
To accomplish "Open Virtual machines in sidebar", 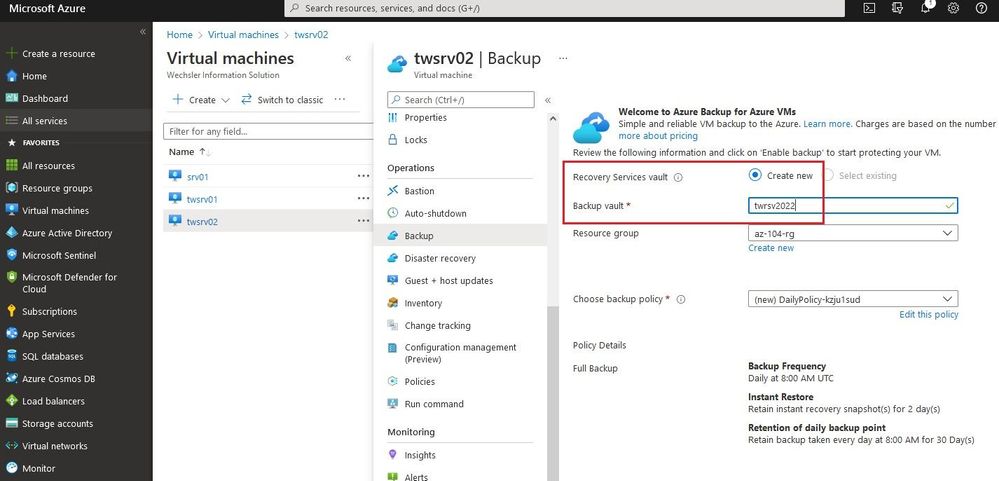I will point(55,211).
